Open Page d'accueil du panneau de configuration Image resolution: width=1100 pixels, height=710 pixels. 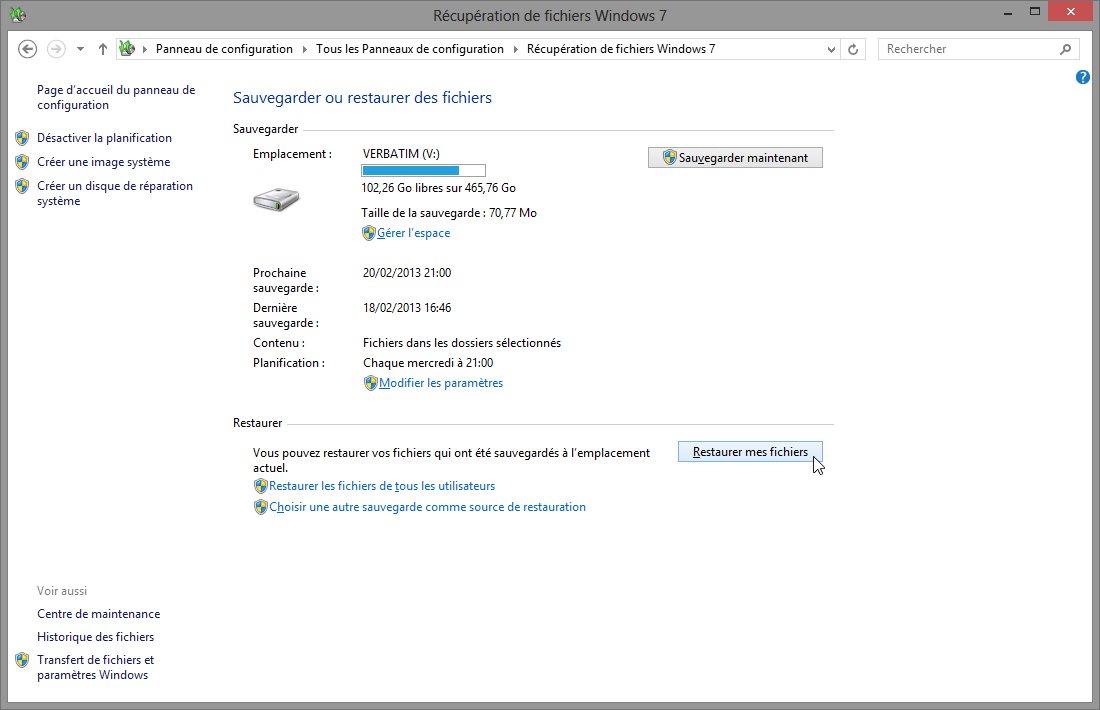pos(116,98)
